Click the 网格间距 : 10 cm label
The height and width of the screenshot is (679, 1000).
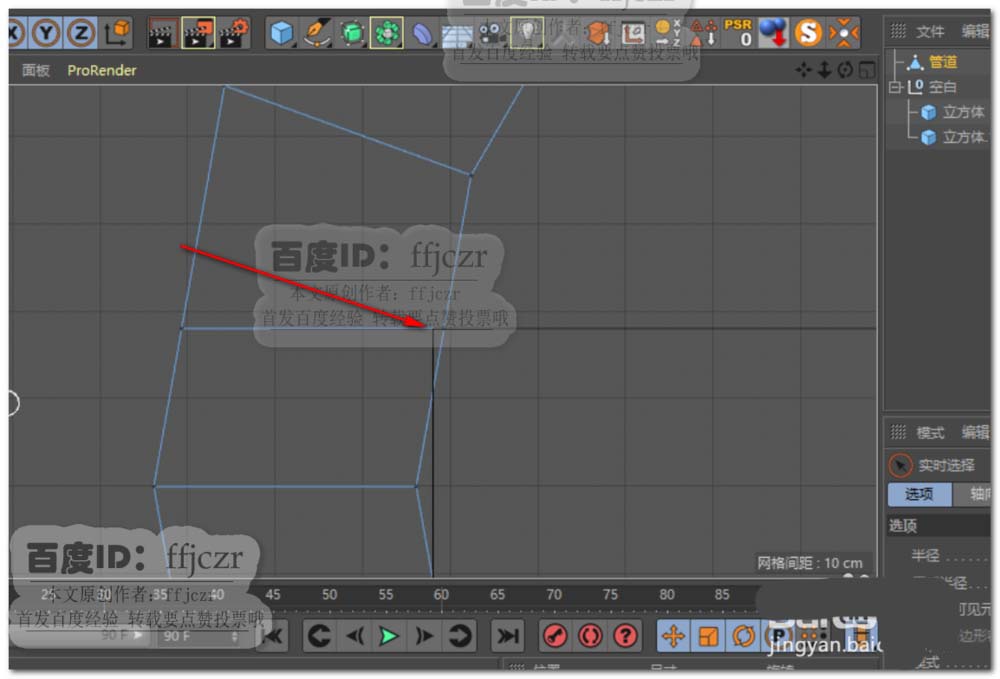(810, 563)
